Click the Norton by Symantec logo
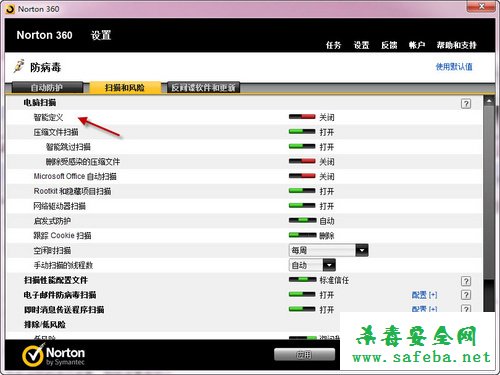This screenshot has width=500, height=375. pyautogui.click(x=53, y=356)
